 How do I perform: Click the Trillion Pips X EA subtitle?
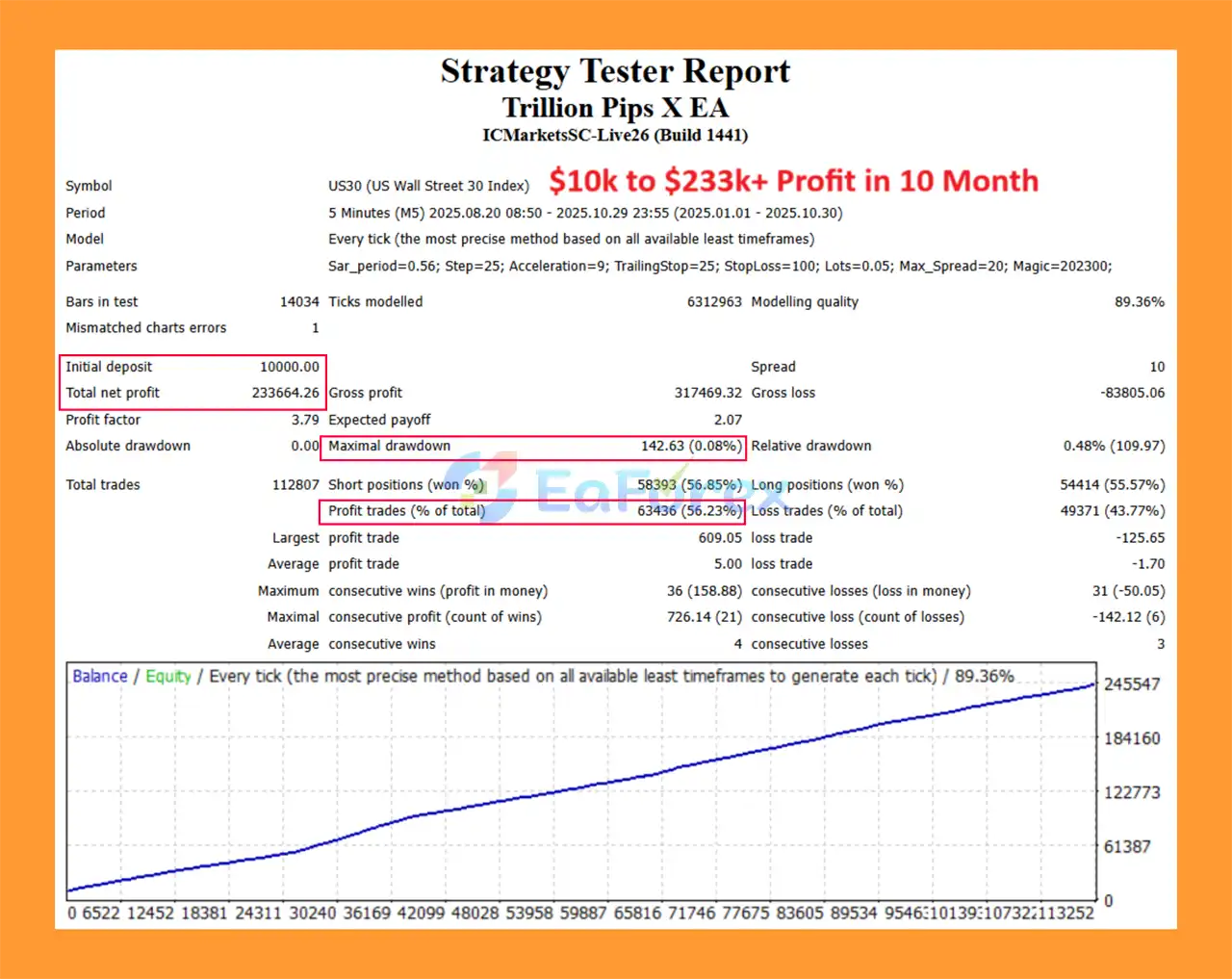point(615,108)
